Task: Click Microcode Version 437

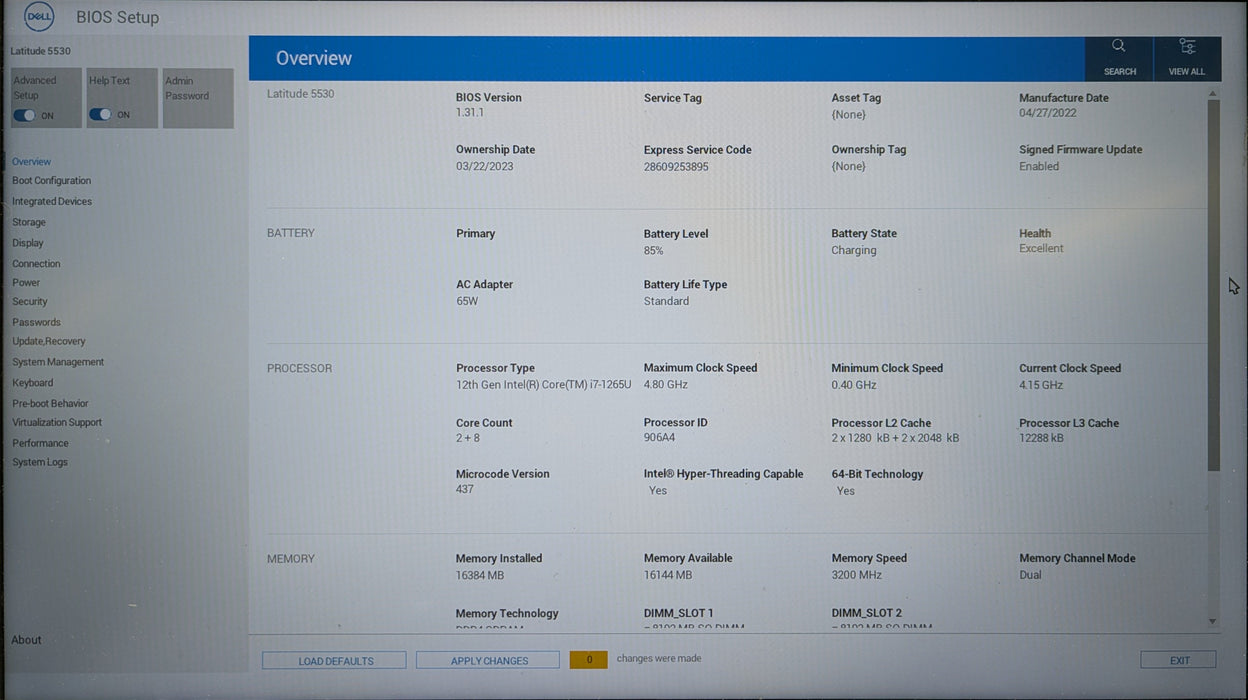Action: point(465,490)
